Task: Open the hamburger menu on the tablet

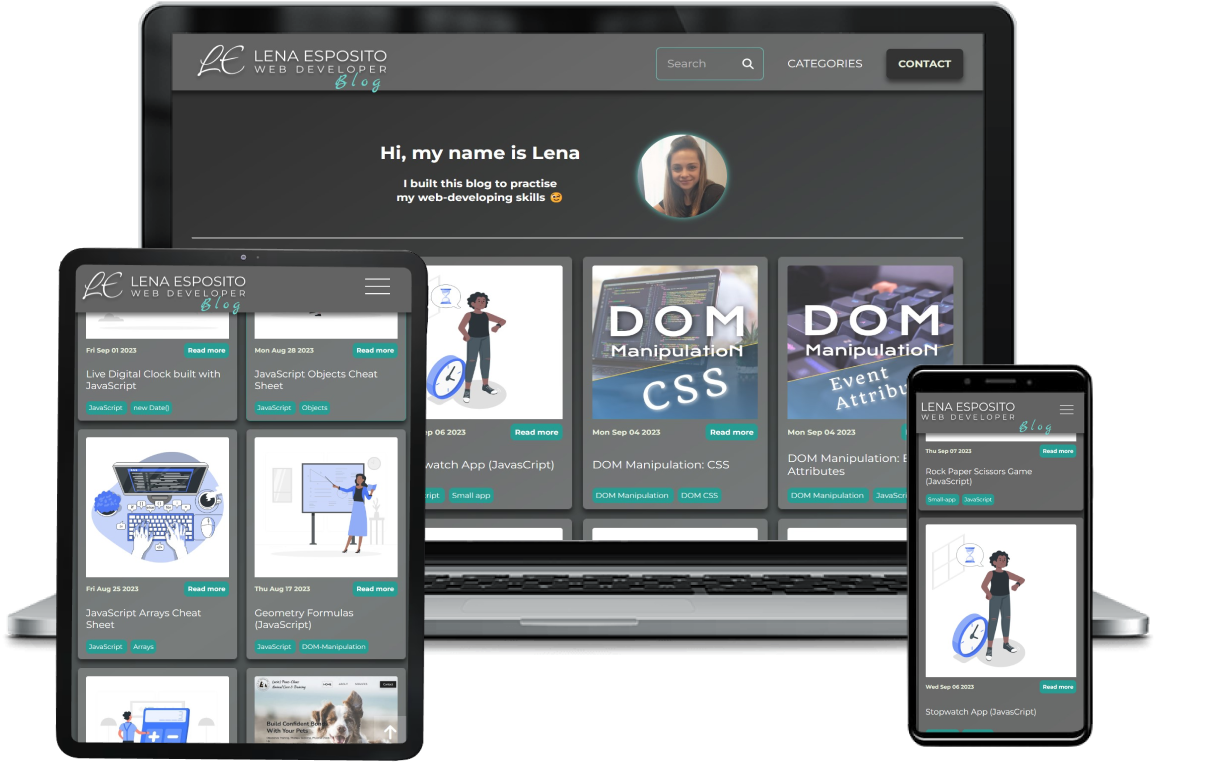Action: [x=377, y=286]
